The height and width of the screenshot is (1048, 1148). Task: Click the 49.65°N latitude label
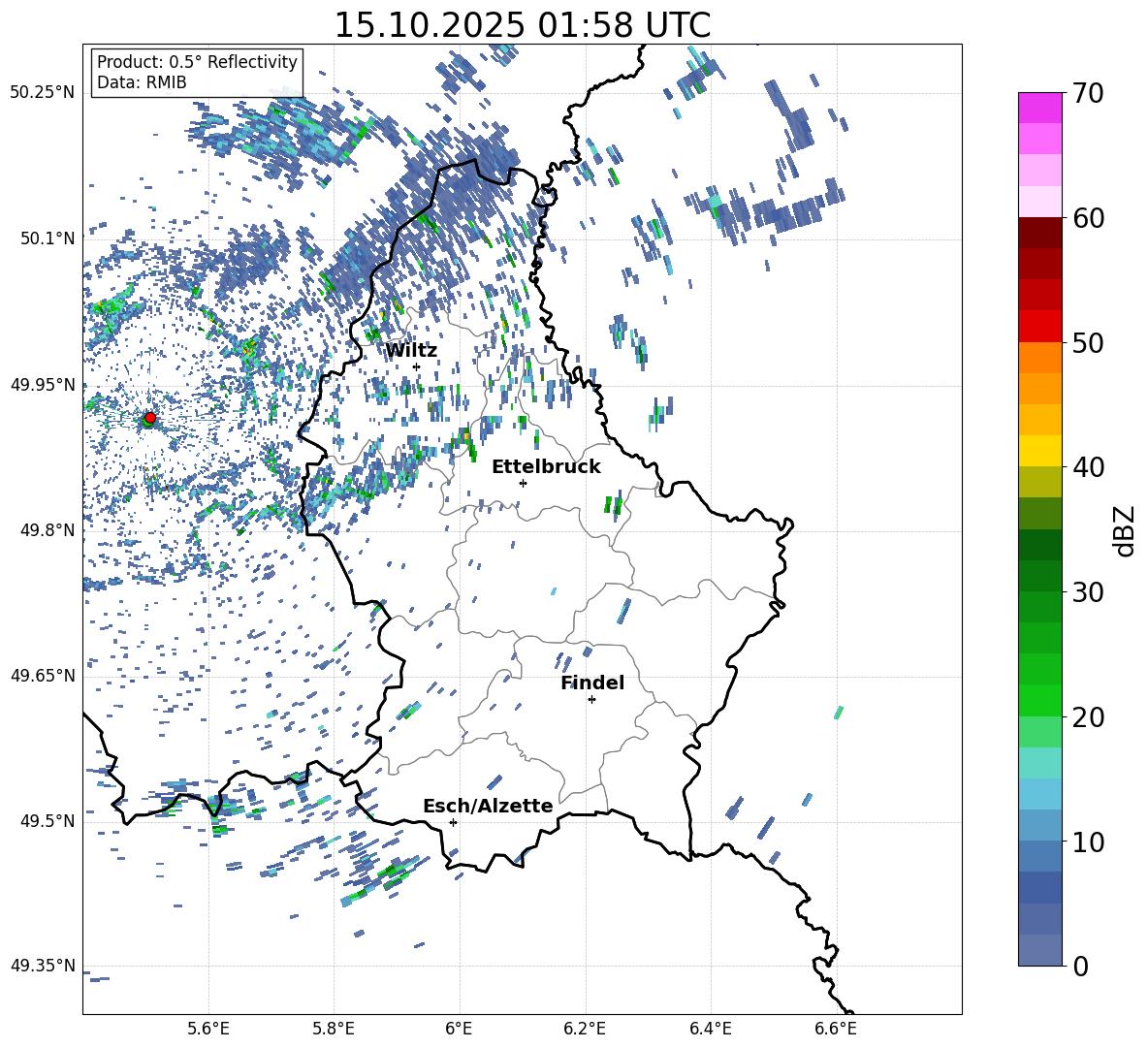point(43,675)
